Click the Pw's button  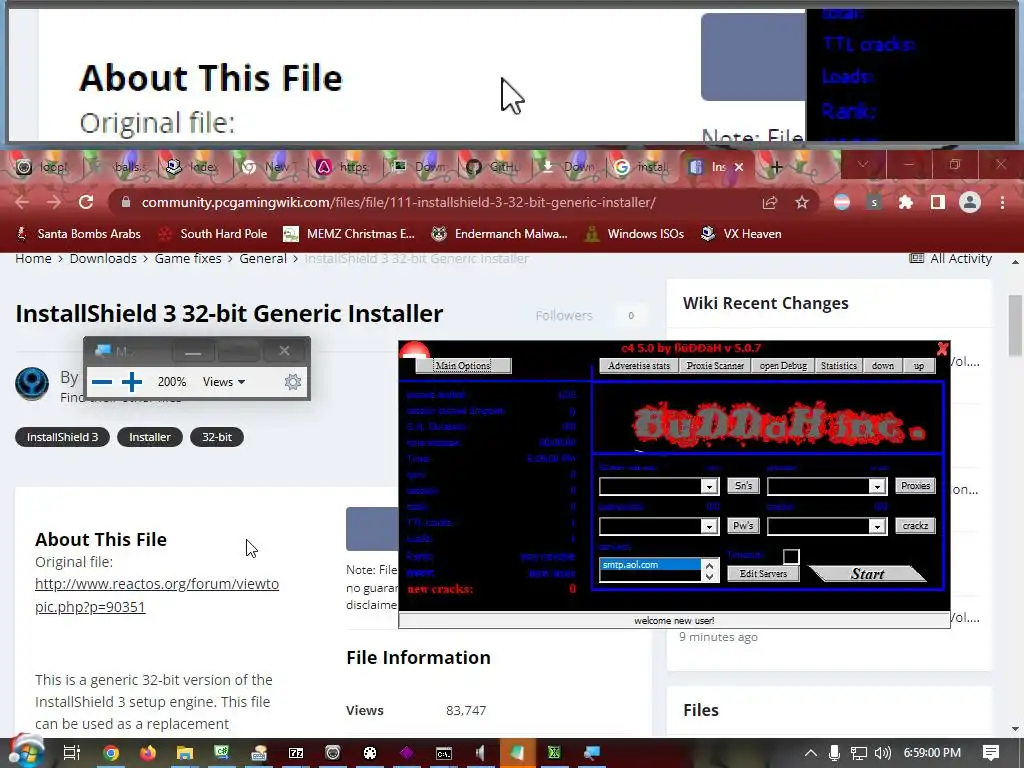pos(743,526)
